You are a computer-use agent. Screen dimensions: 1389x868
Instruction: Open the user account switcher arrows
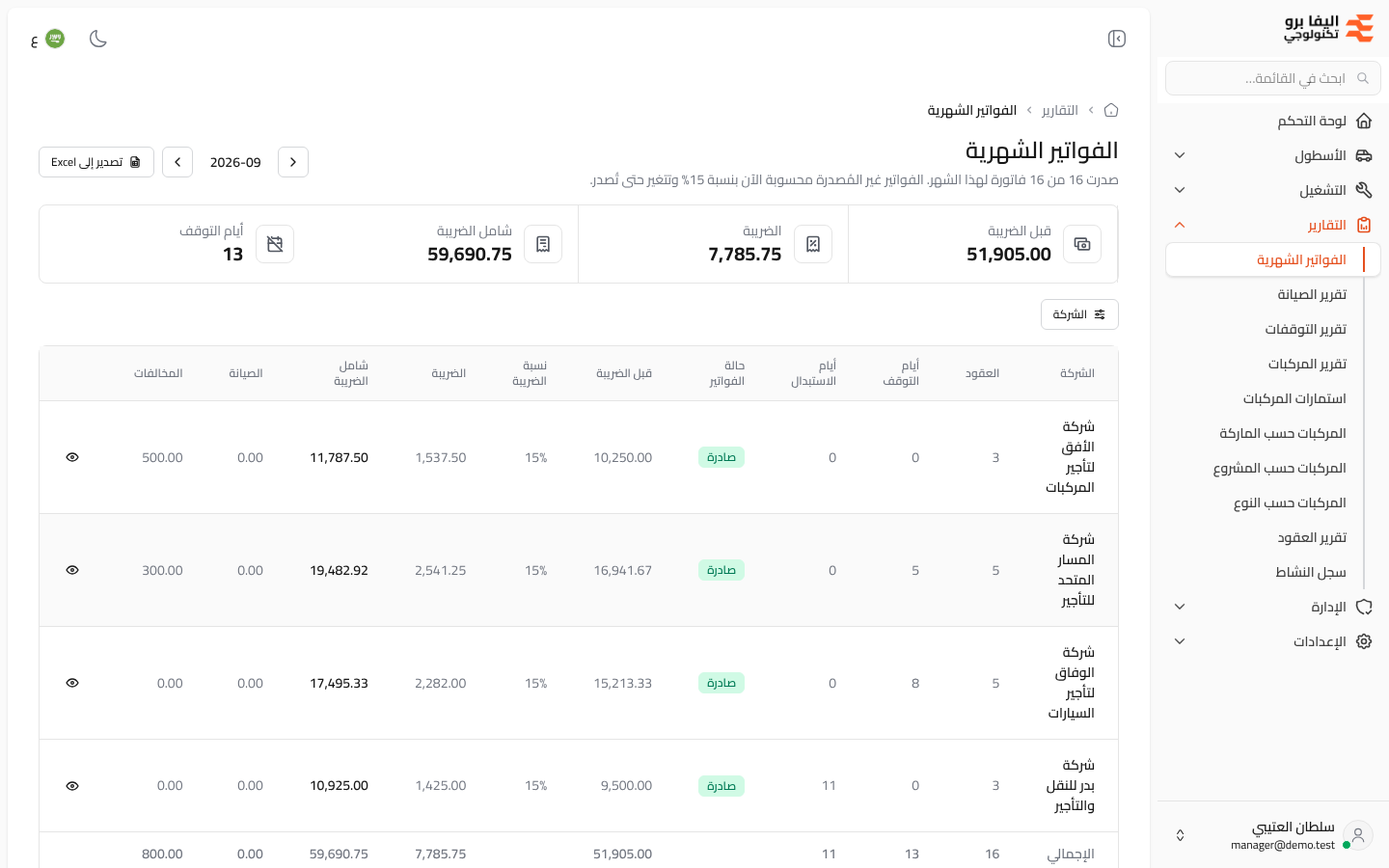[1180, 835]
